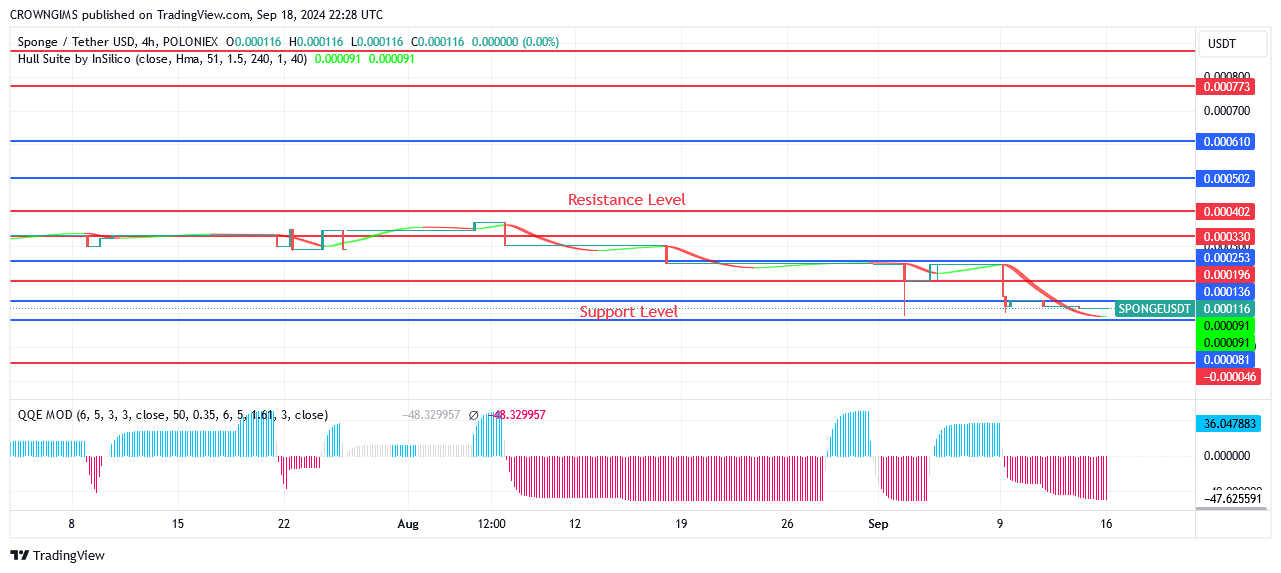
Task: Click the blue 0.000081 support price label
Action: pos(1226,360)
